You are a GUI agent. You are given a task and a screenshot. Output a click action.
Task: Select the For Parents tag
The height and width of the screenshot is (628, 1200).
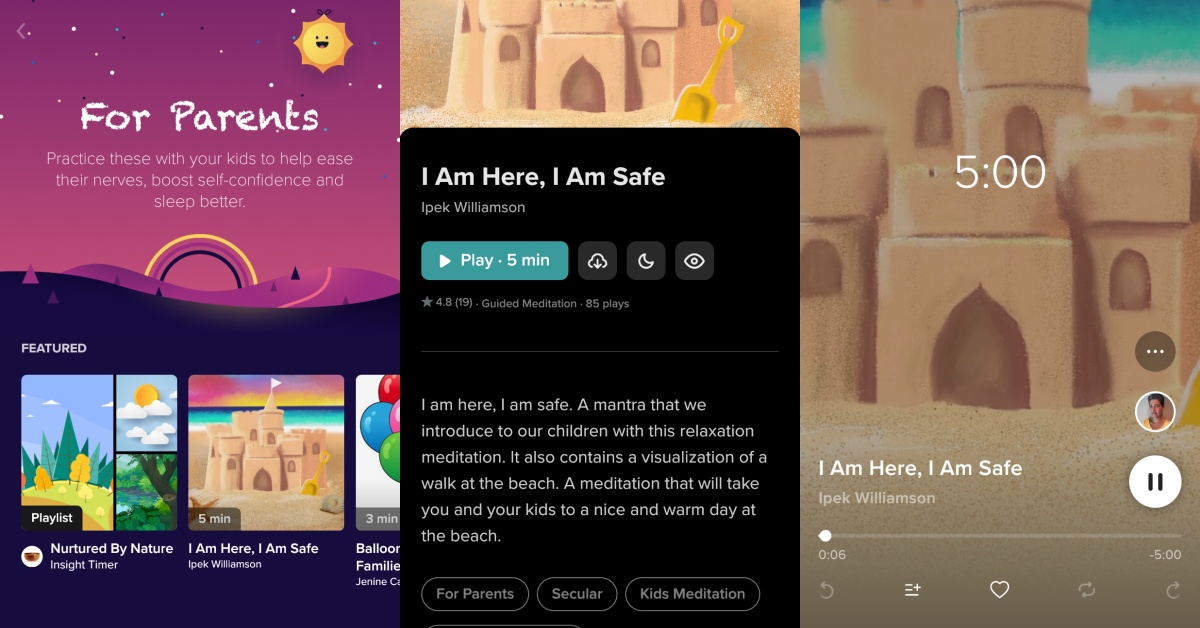click(x=475, y=594)
